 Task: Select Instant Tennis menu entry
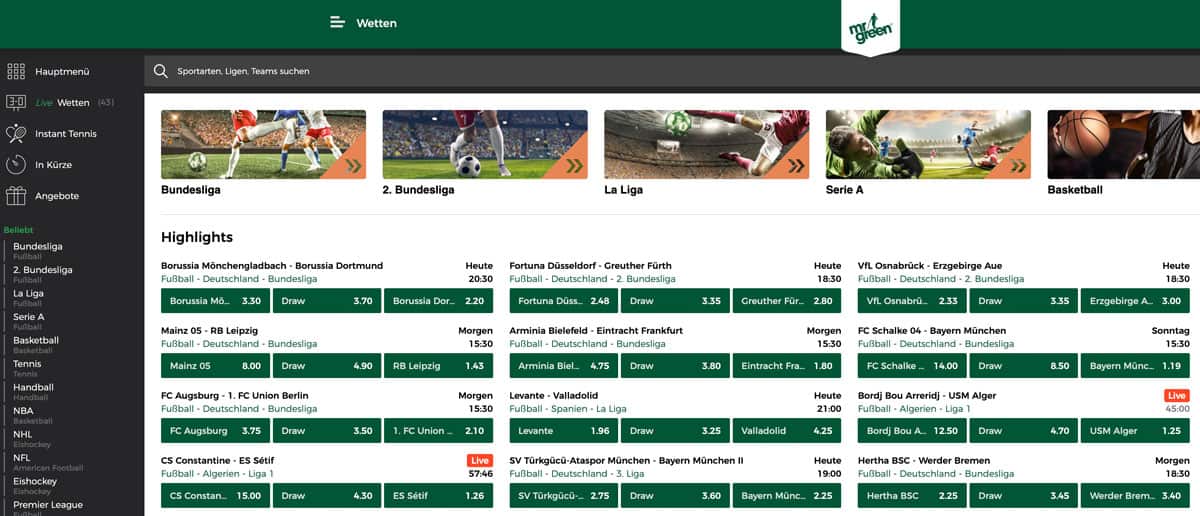(66, 133)
